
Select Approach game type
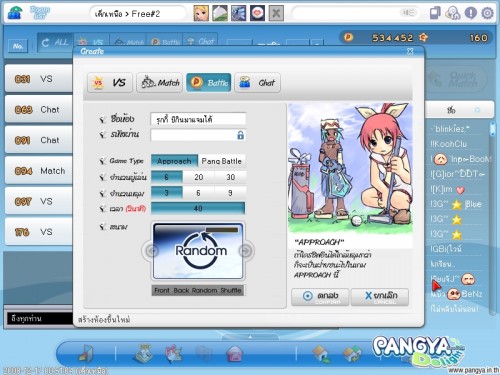click(x=174, y=161)
